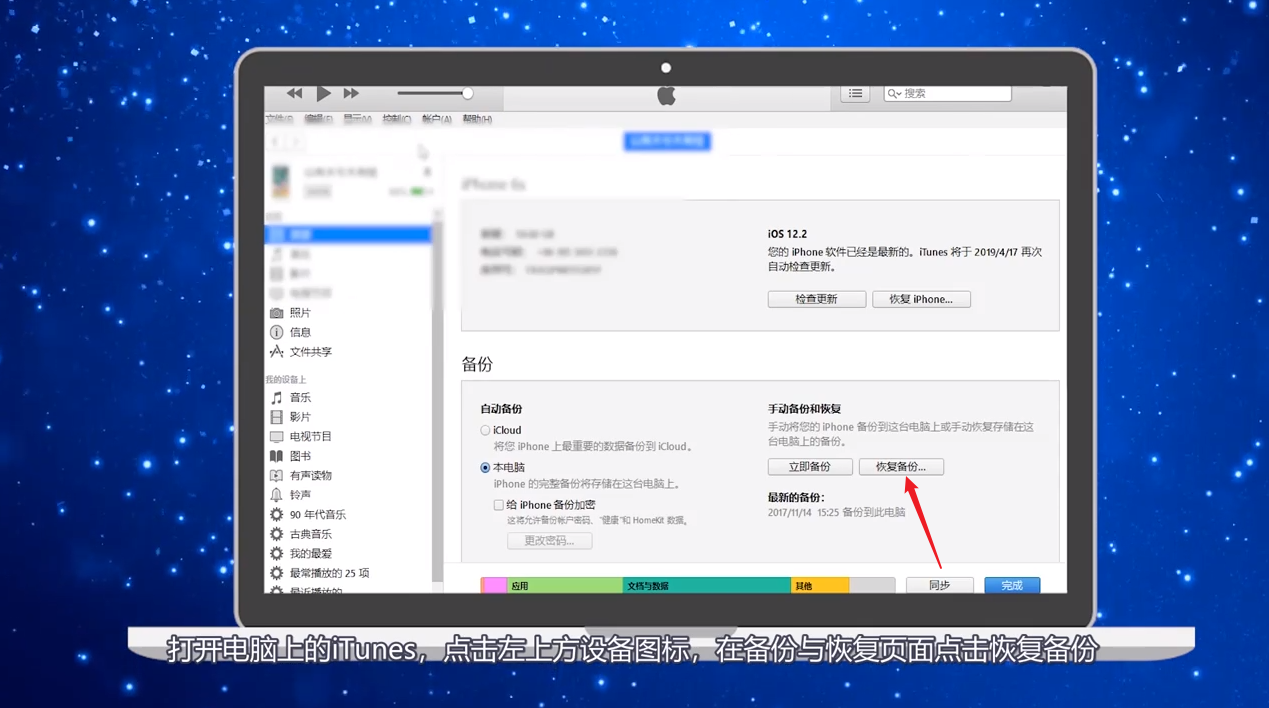The image size is (1269, 708).
Task: Open the list view icon near search
Action: pyautogui.click(x=855, y=93)
